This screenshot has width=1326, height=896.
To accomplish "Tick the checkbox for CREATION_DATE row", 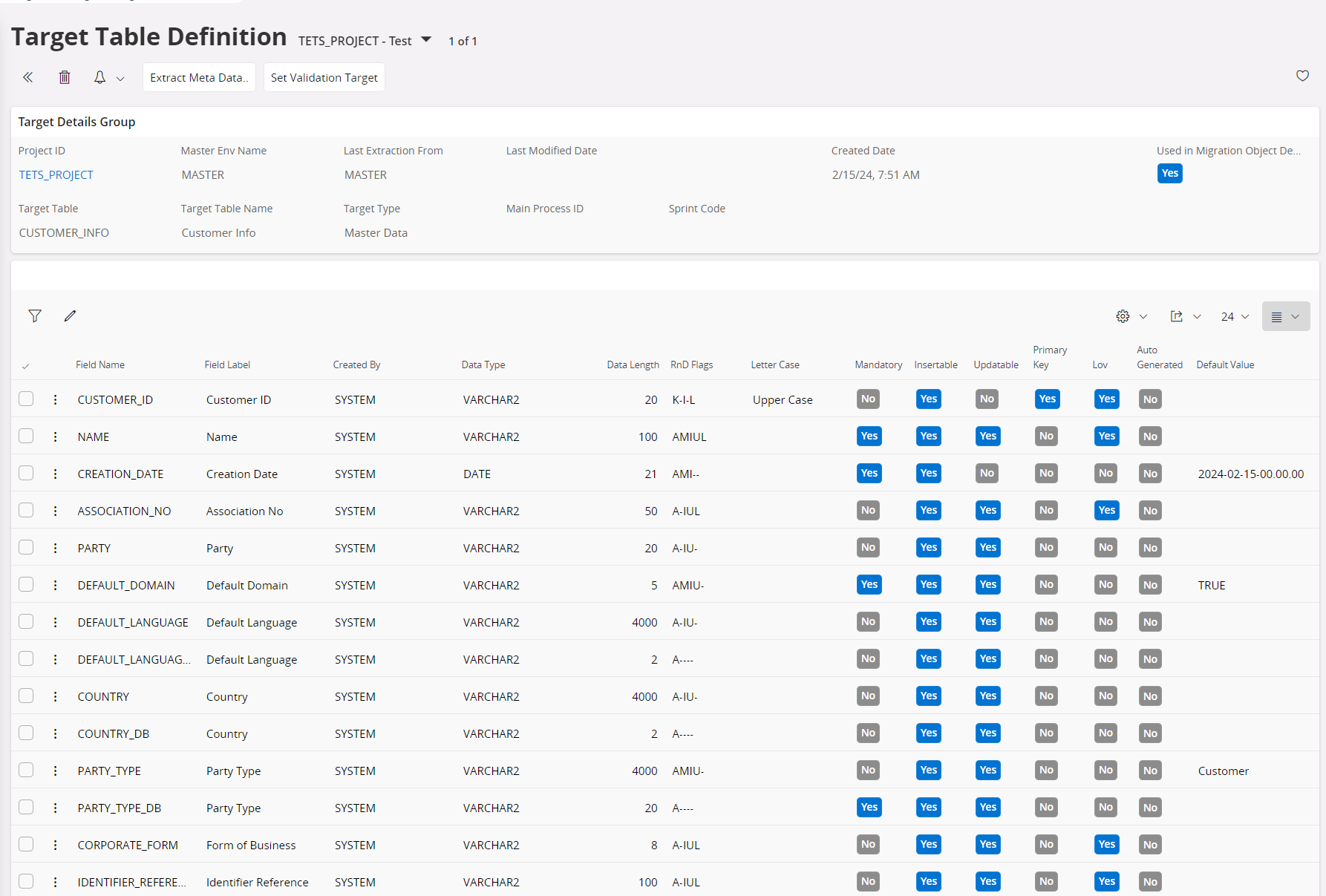I will pos(26,474).
